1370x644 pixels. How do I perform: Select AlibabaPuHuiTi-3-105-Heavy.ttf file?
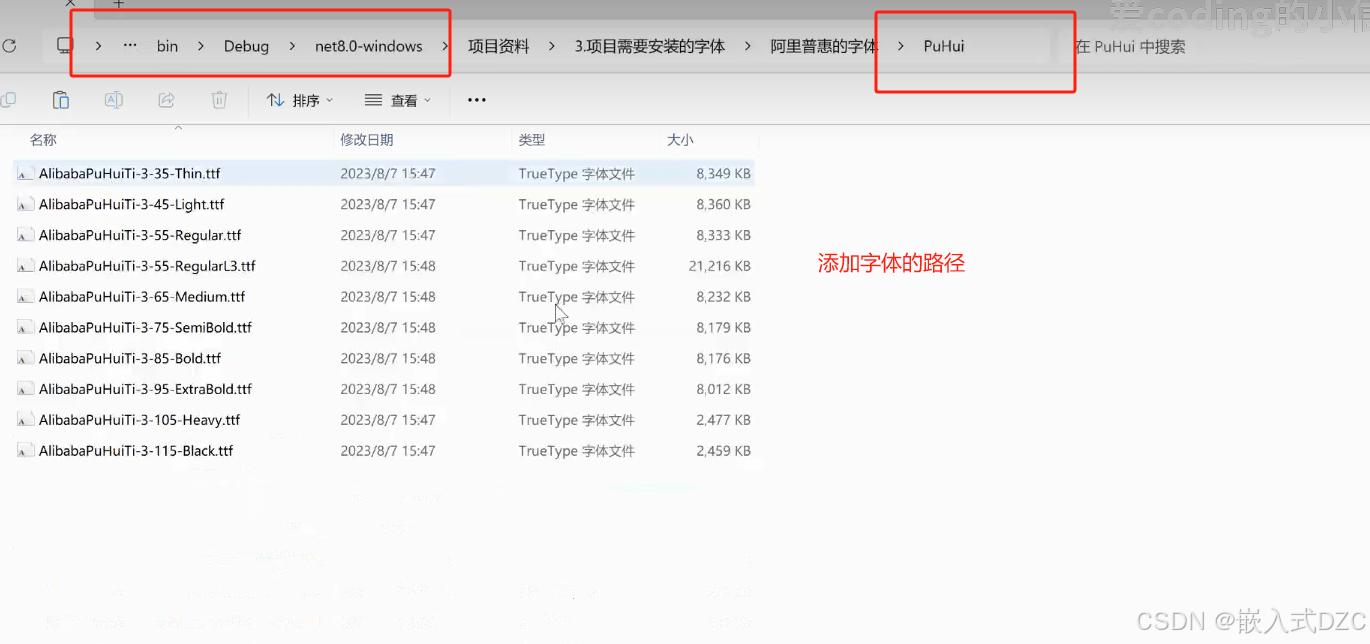384,420
